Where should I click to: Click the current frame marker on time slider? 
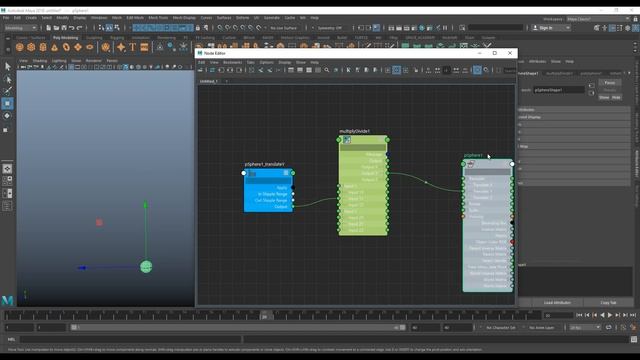click(x=264, y=316)
